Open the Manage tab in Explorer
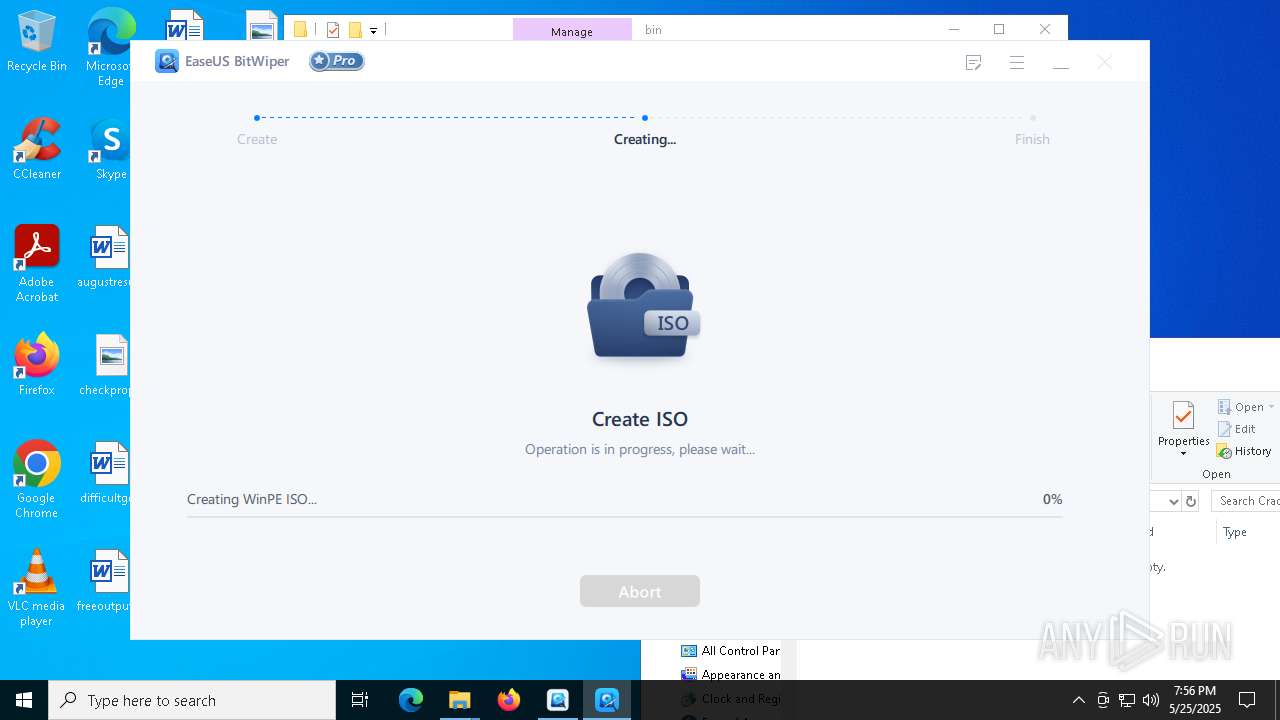 (572, 31)
